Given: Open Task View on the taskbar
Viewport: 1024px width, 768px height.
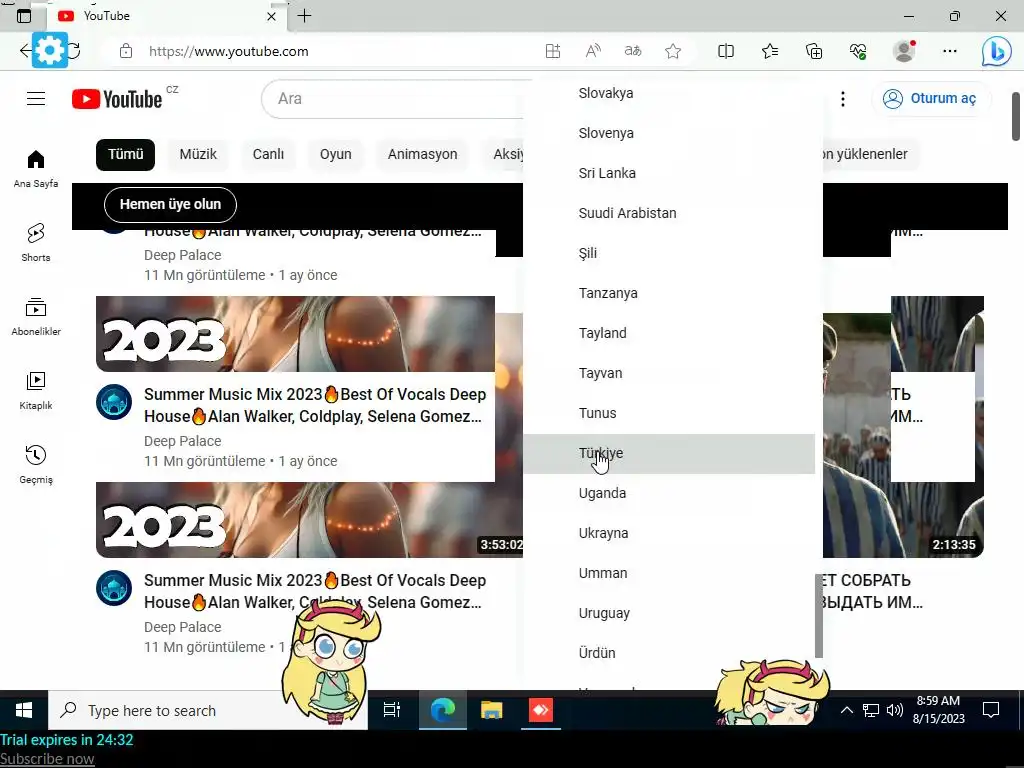Looking at the screenshot, I should pos(392,710).
